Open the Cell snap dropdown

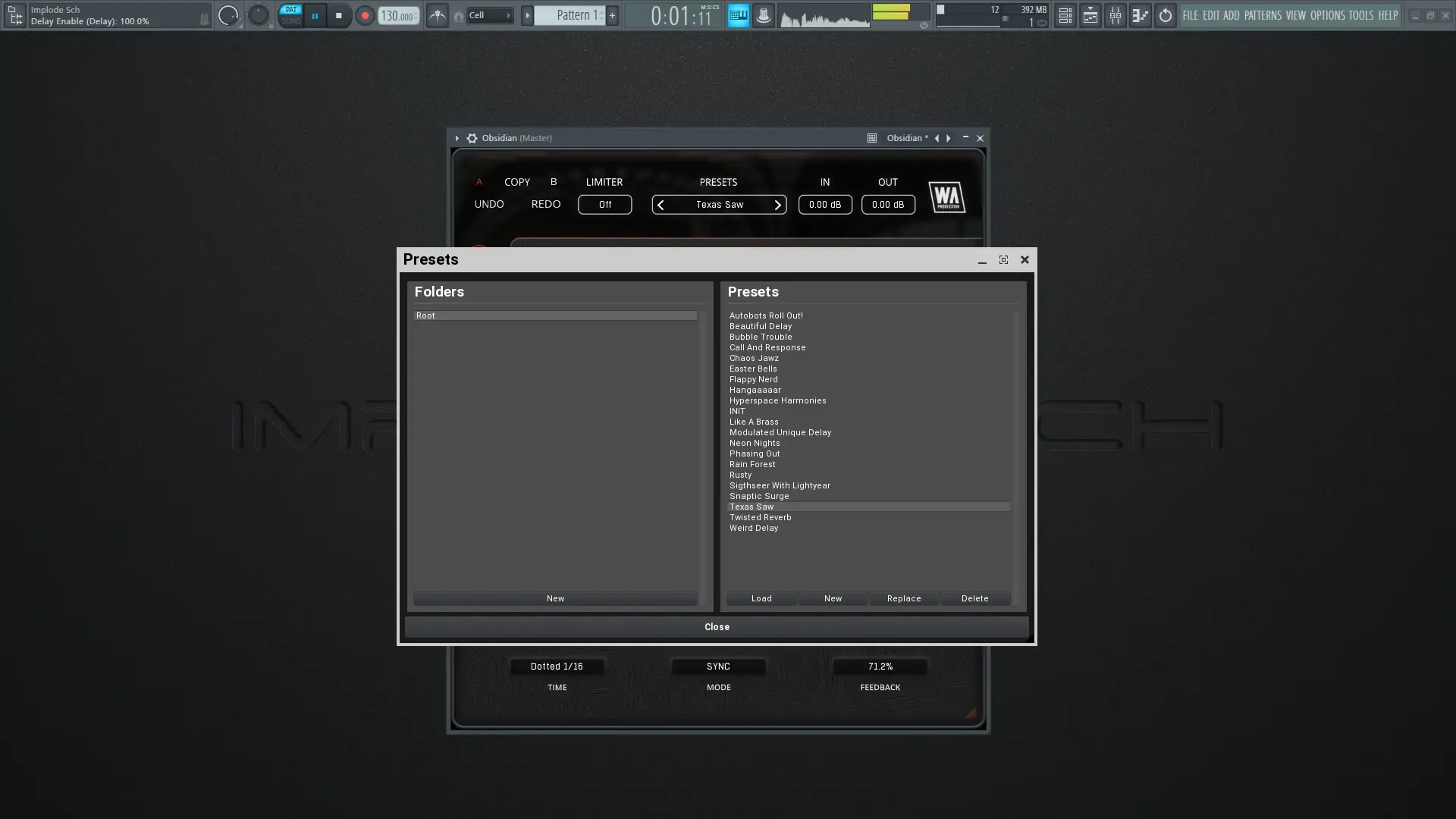pyautogui.click(x=489, y=15)
